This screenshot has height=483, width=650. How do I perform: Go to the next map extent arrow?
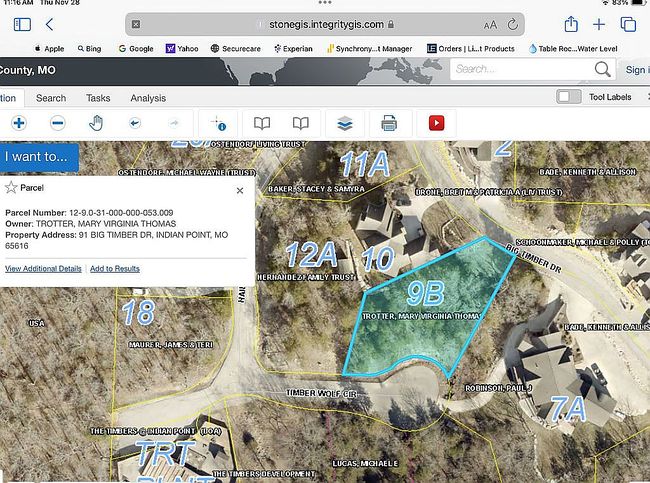point(174,123)
